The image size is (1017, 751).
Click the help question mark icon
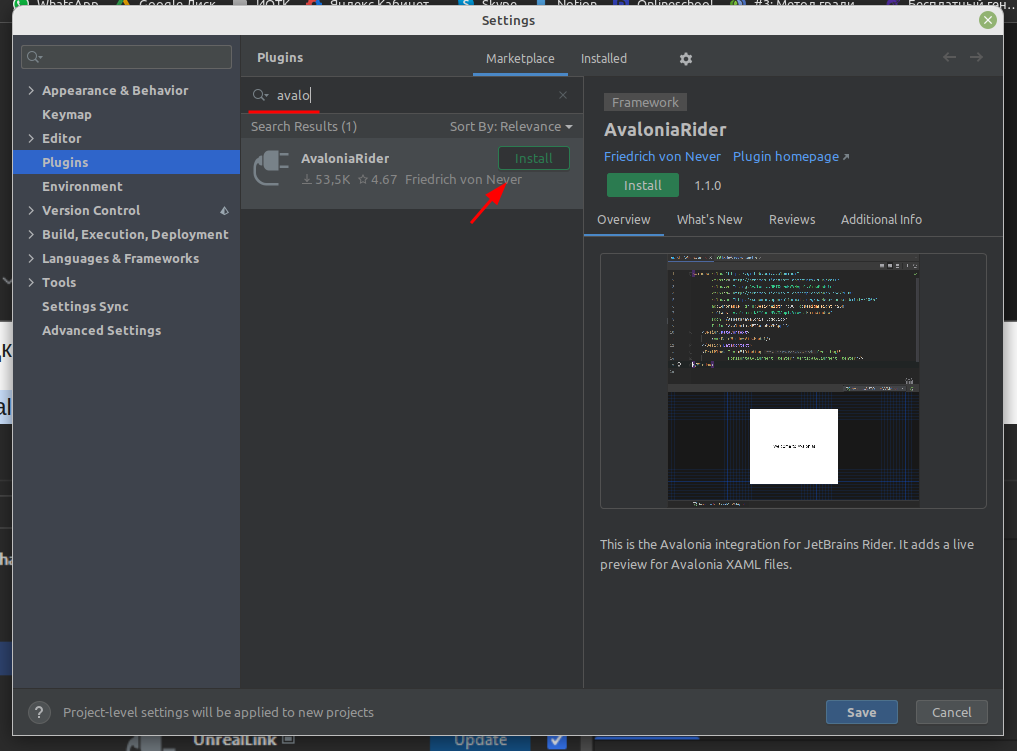pos(39,712)
